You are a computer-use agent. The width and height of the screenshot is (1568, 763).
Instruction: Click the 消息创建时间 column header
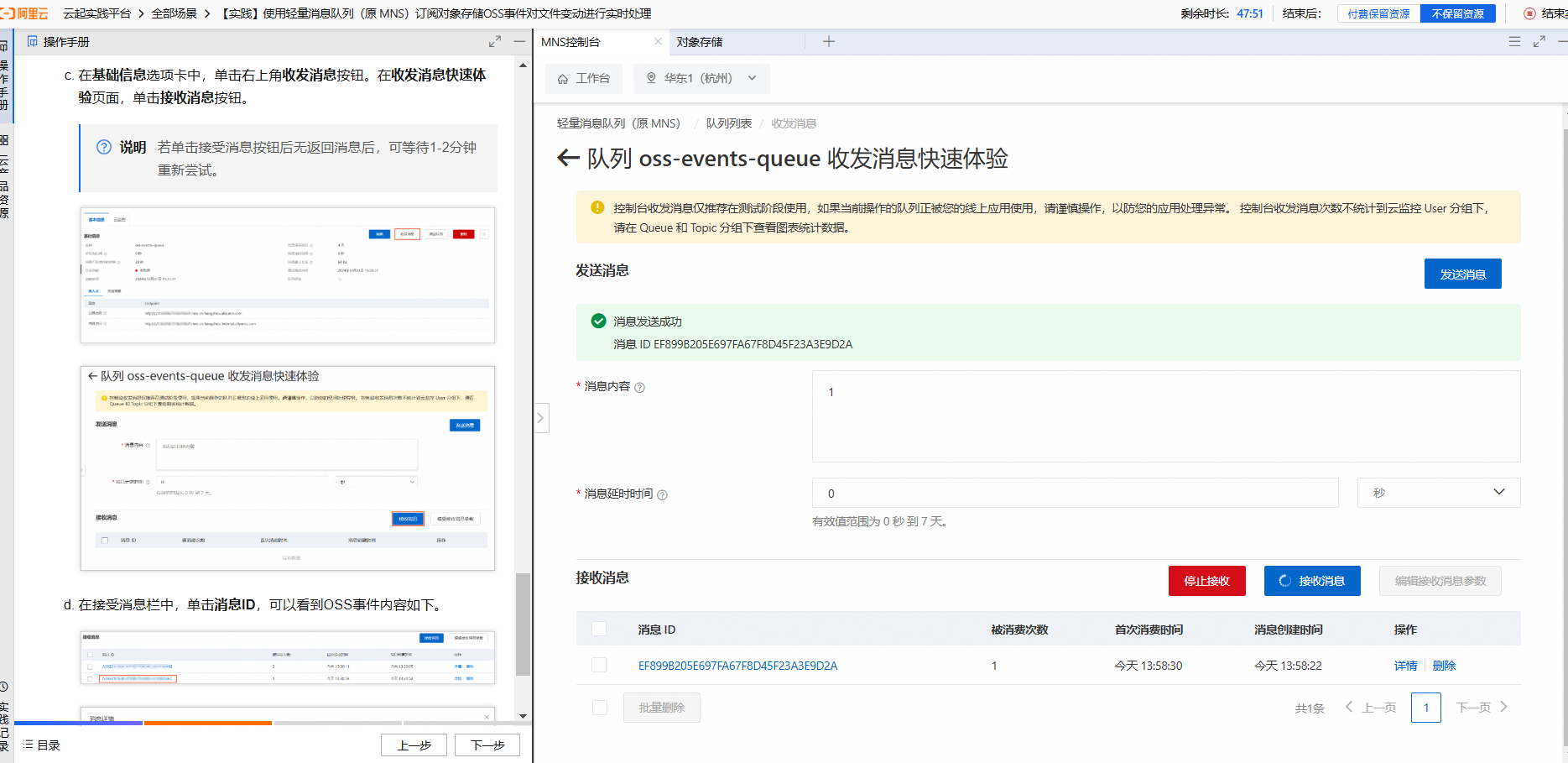[x=1289, y=630]
